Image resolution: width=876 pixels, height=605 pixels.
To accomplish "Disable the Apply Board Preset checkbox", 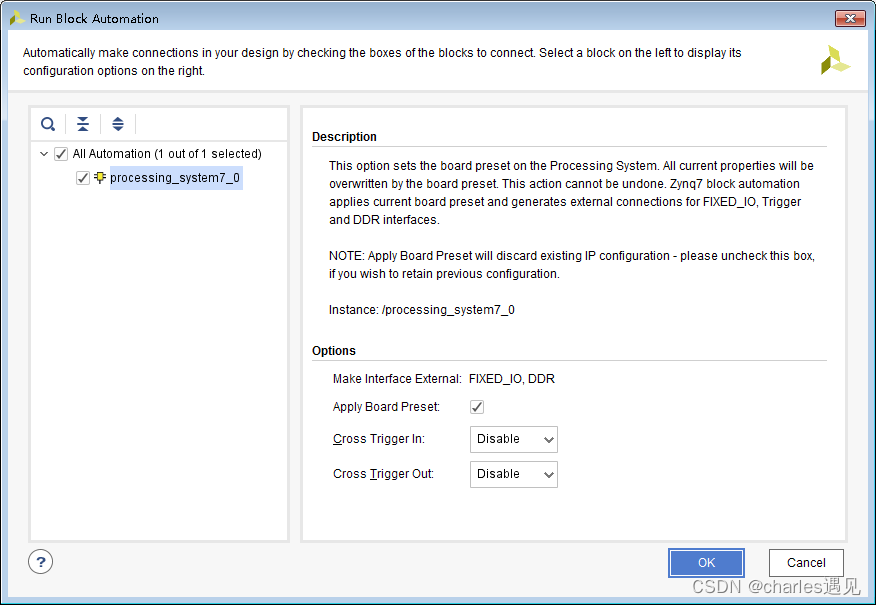I will [477, 407].
